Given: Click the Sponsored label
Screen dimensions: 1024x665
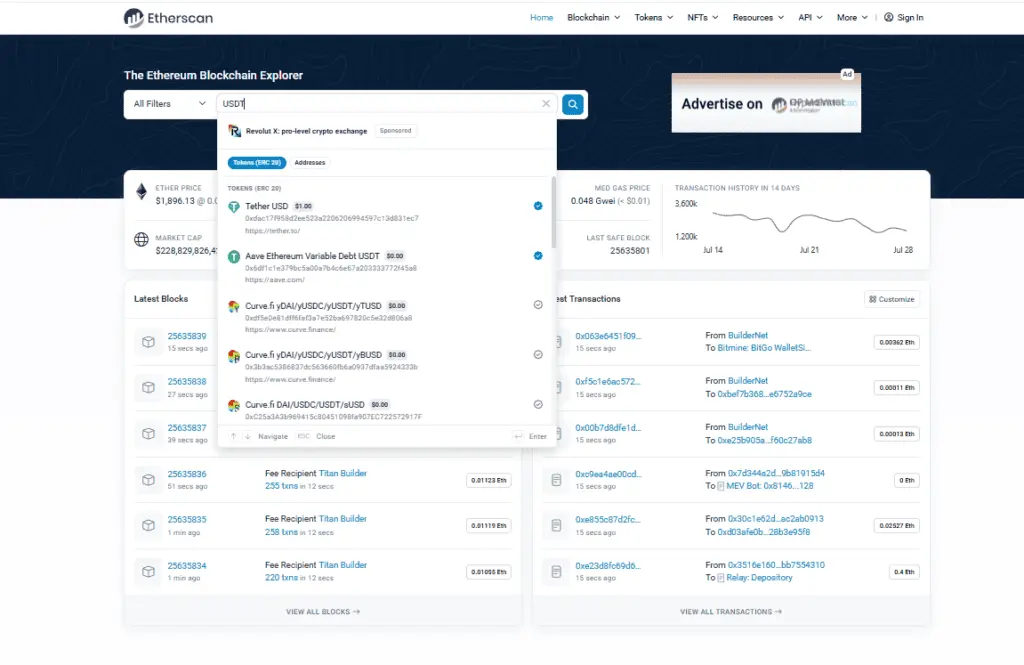Looking at the screenshot, I should tap(396, 131).
